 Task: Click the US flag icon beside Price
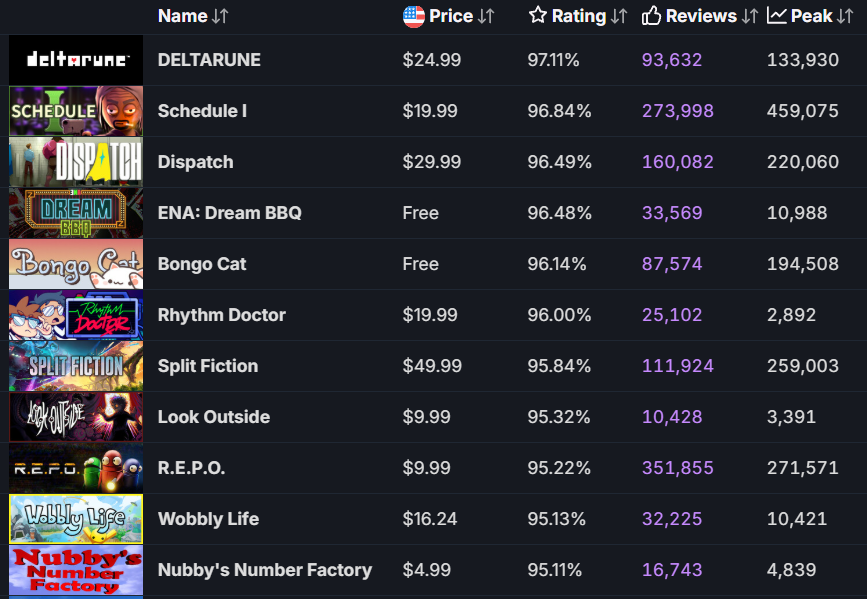pos(413,16)
